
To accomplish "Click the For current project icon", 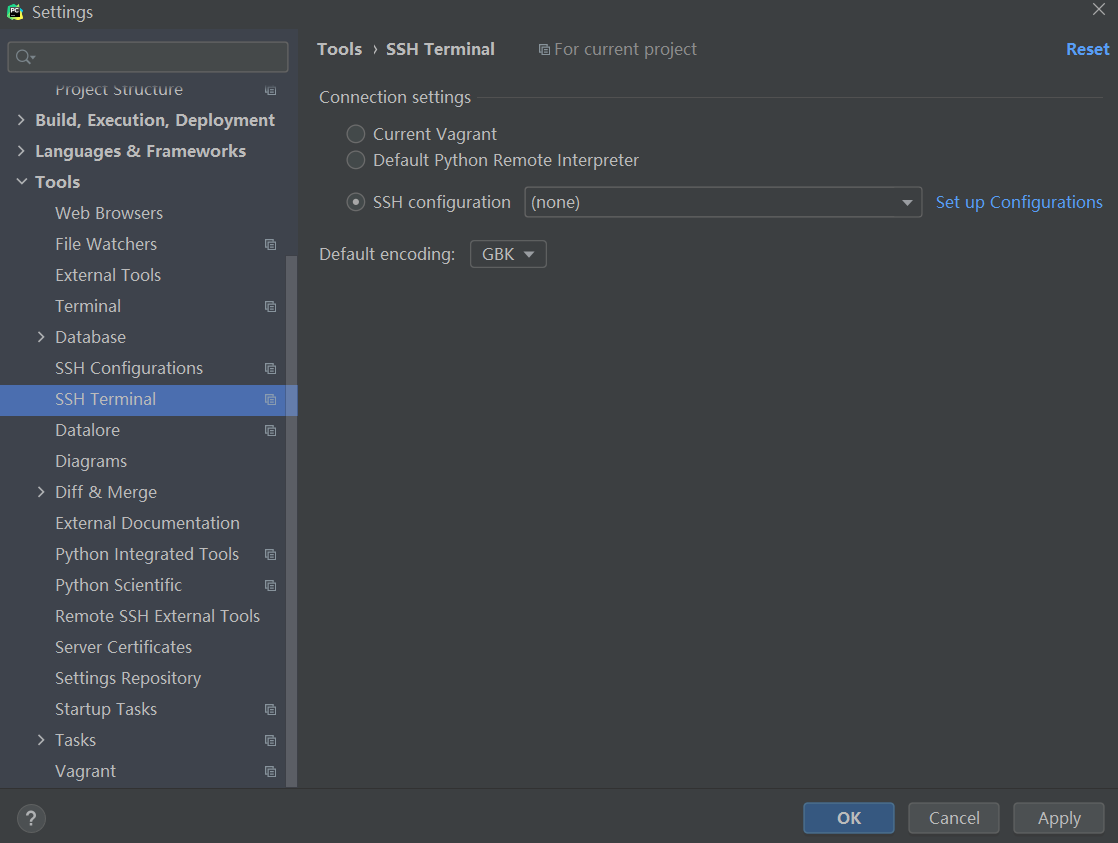I will (544, 50).
